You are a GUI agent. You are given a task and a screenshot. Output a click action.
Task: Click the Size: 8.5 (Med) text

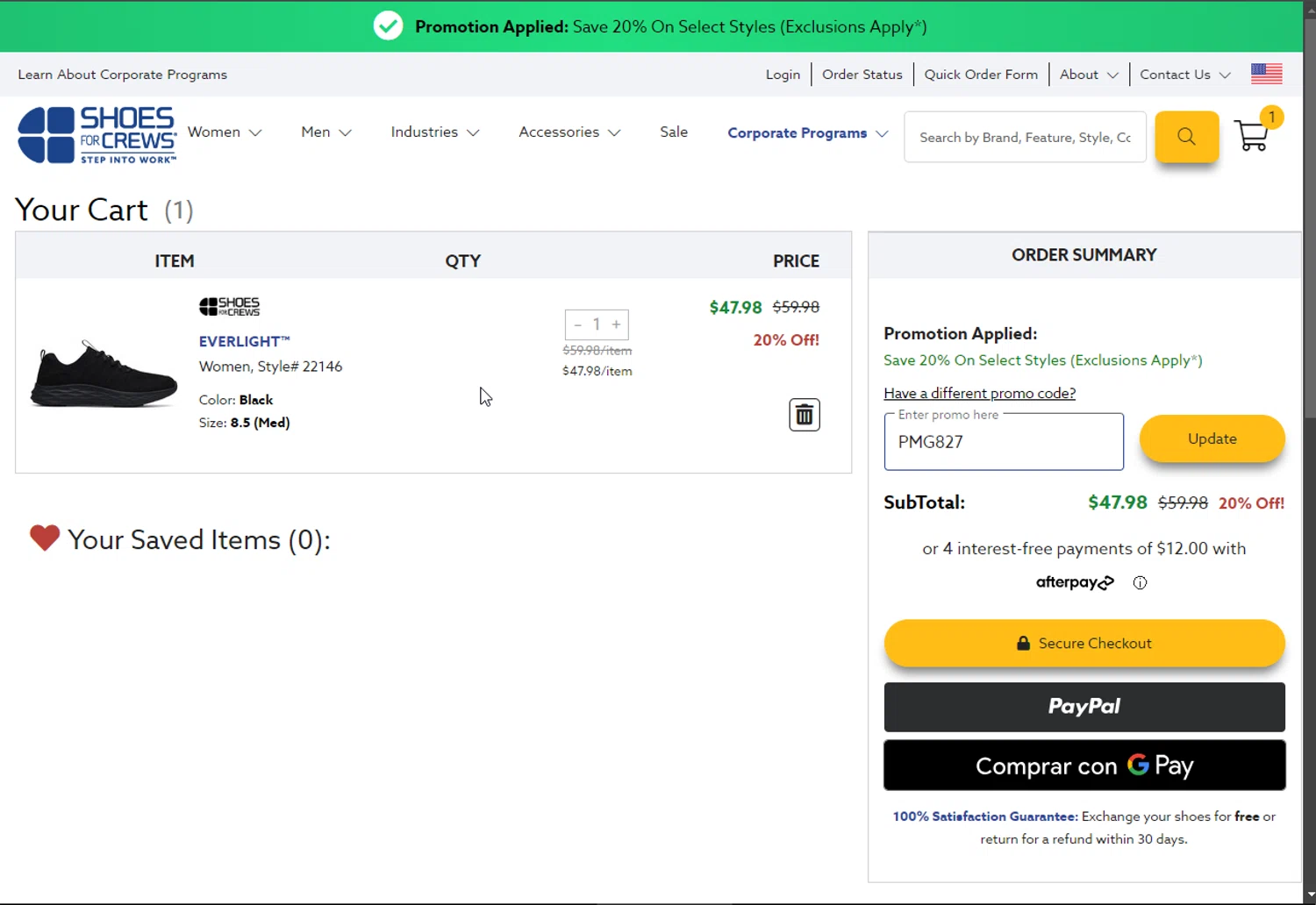tap(244, 423)
